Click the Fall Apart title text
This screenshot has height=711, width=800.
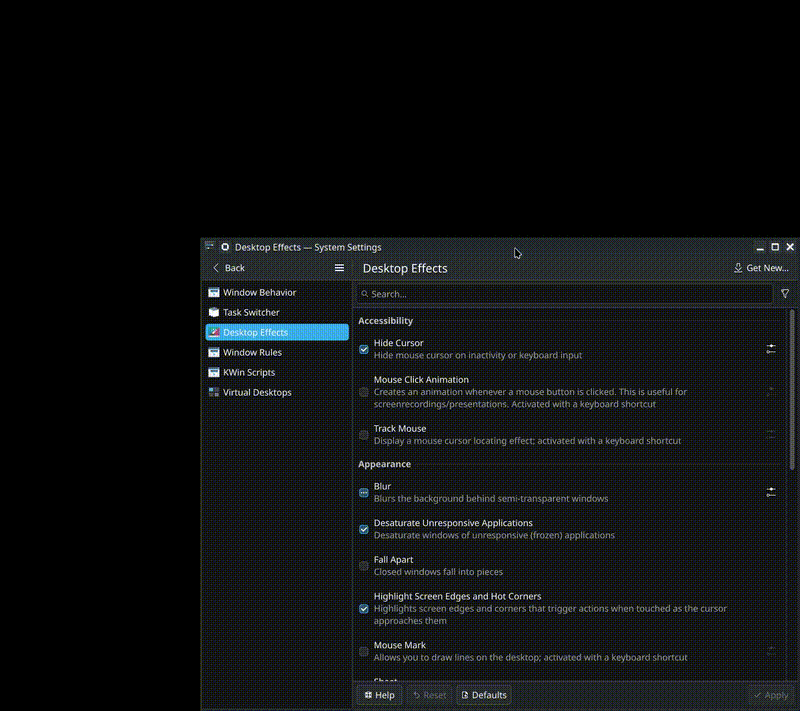pyautogui.click(x=393, y=560)
